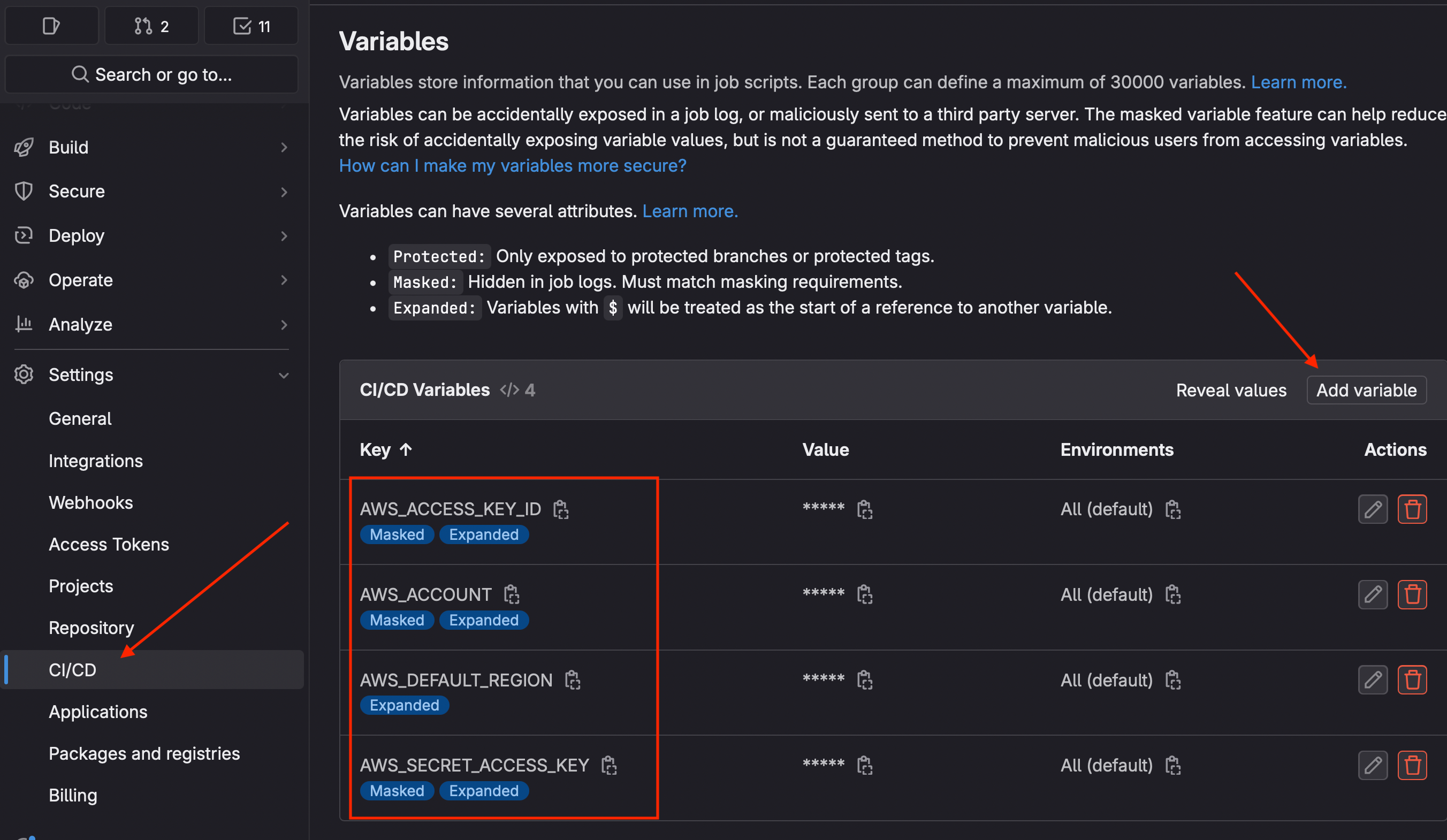Expand the Operate sidebar section
This screenshot has height=840, width=1447.
click(151, 280)
